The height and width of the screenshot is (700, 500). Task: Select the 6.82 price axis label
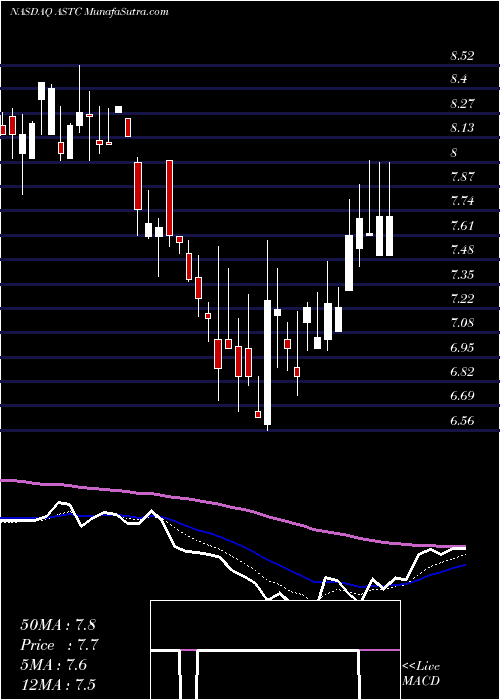462,371
